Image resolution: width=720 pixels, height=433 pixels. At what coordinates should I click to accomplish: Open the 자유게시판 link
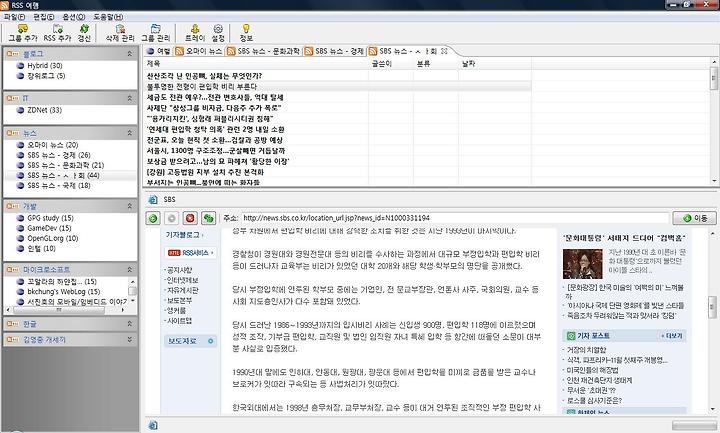pos(182,291)
